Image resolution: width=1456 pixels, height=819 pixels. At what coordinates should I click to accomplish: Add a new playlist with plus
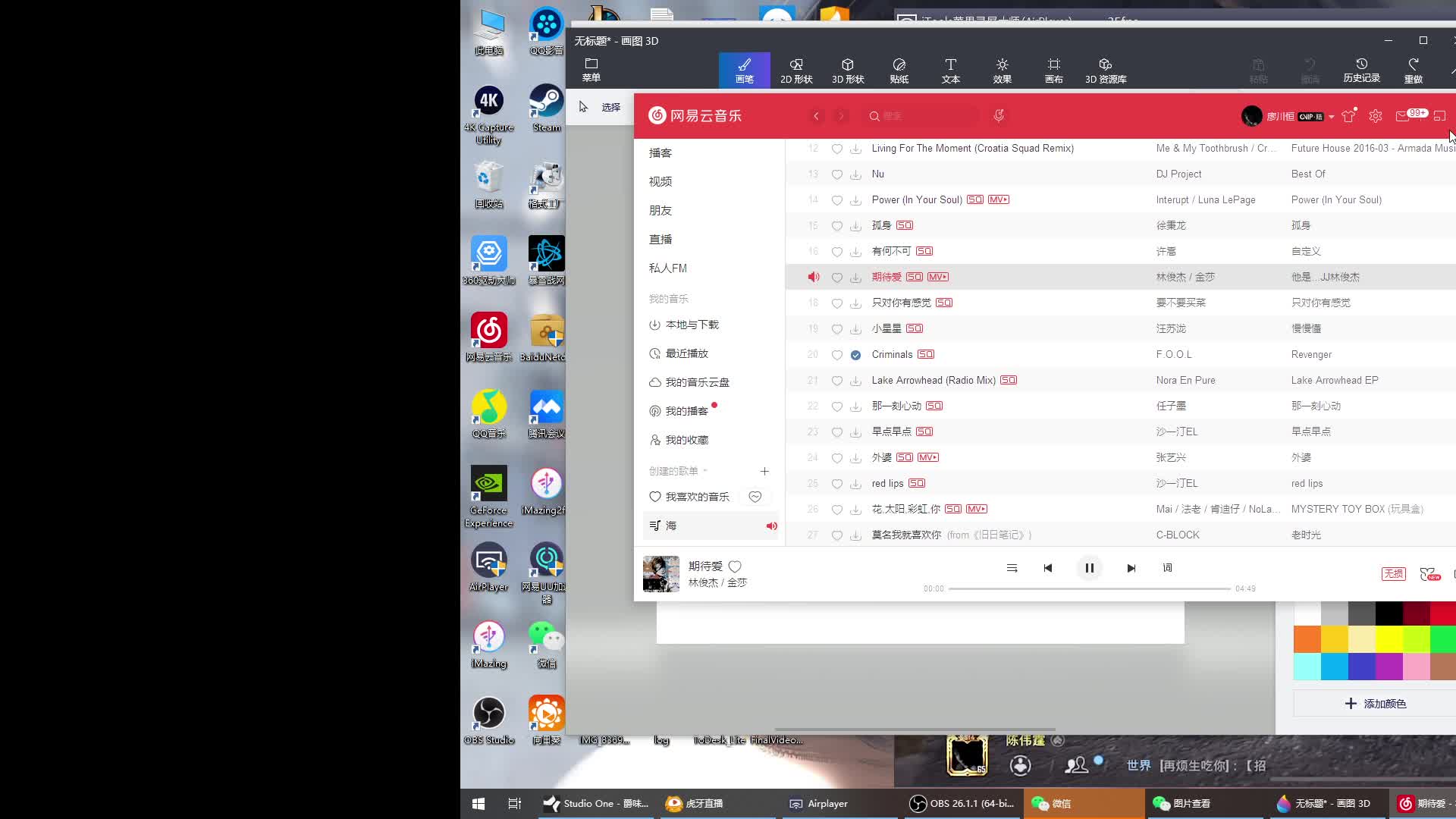764,471
